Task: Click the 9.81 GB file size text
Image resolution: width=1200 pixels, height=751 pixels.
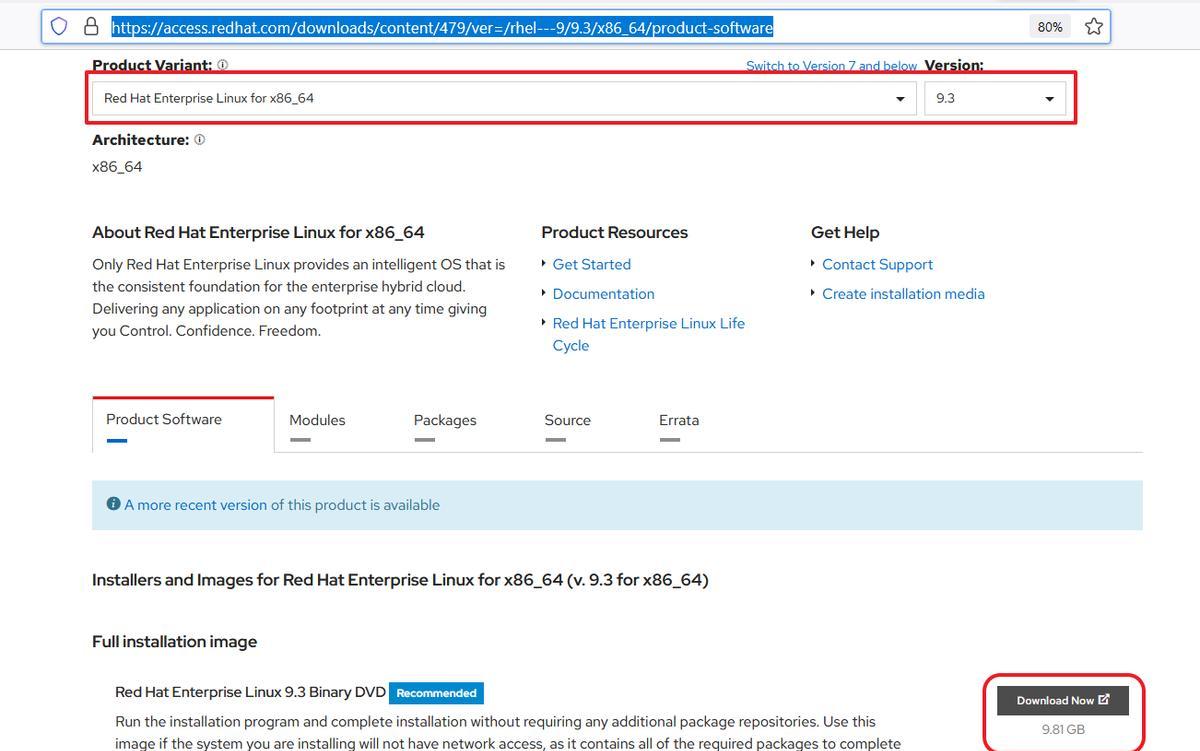Action: point(1063,729)
